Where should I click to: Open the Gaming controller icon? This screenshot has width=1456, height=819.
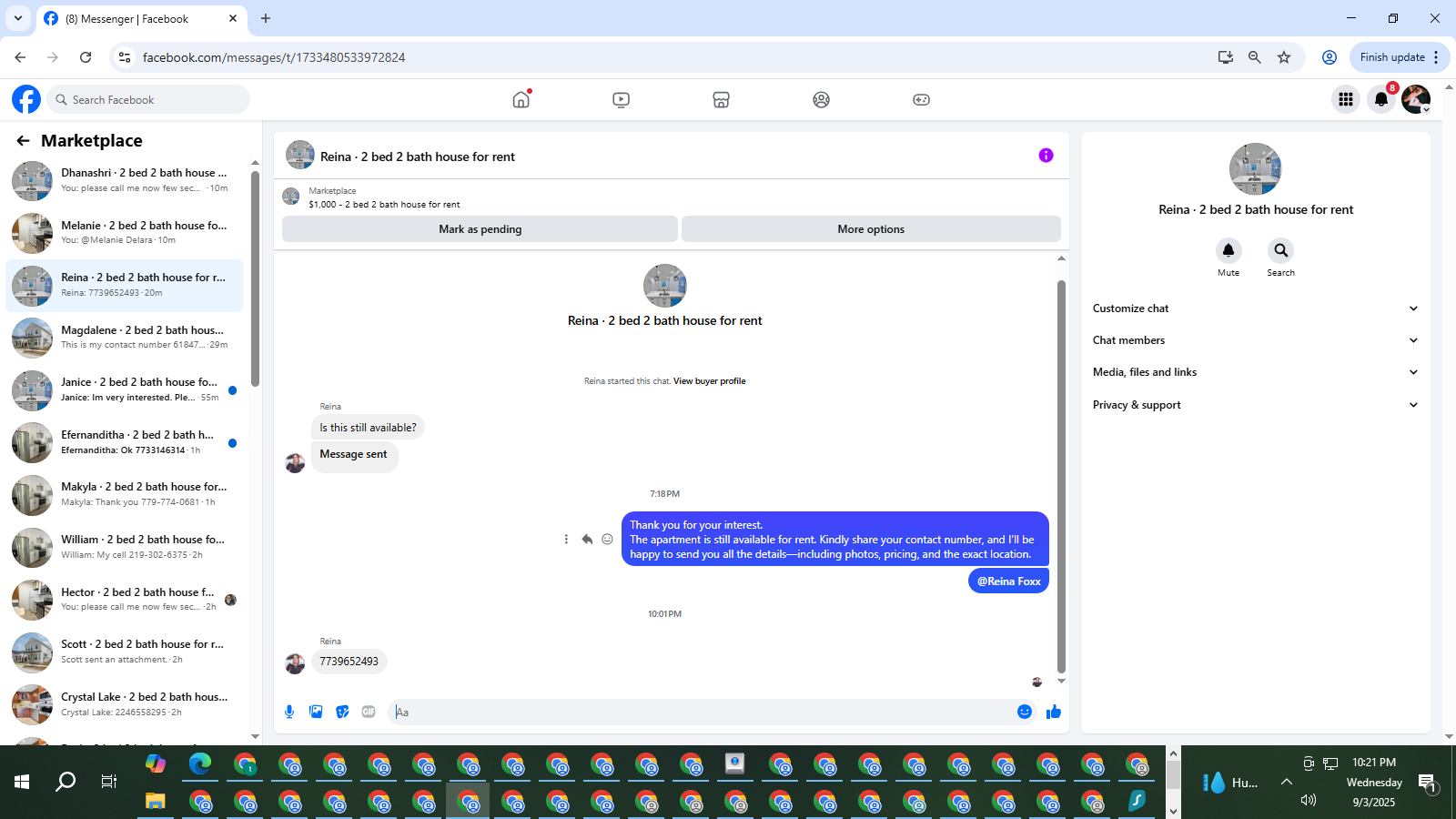[922, 99]
